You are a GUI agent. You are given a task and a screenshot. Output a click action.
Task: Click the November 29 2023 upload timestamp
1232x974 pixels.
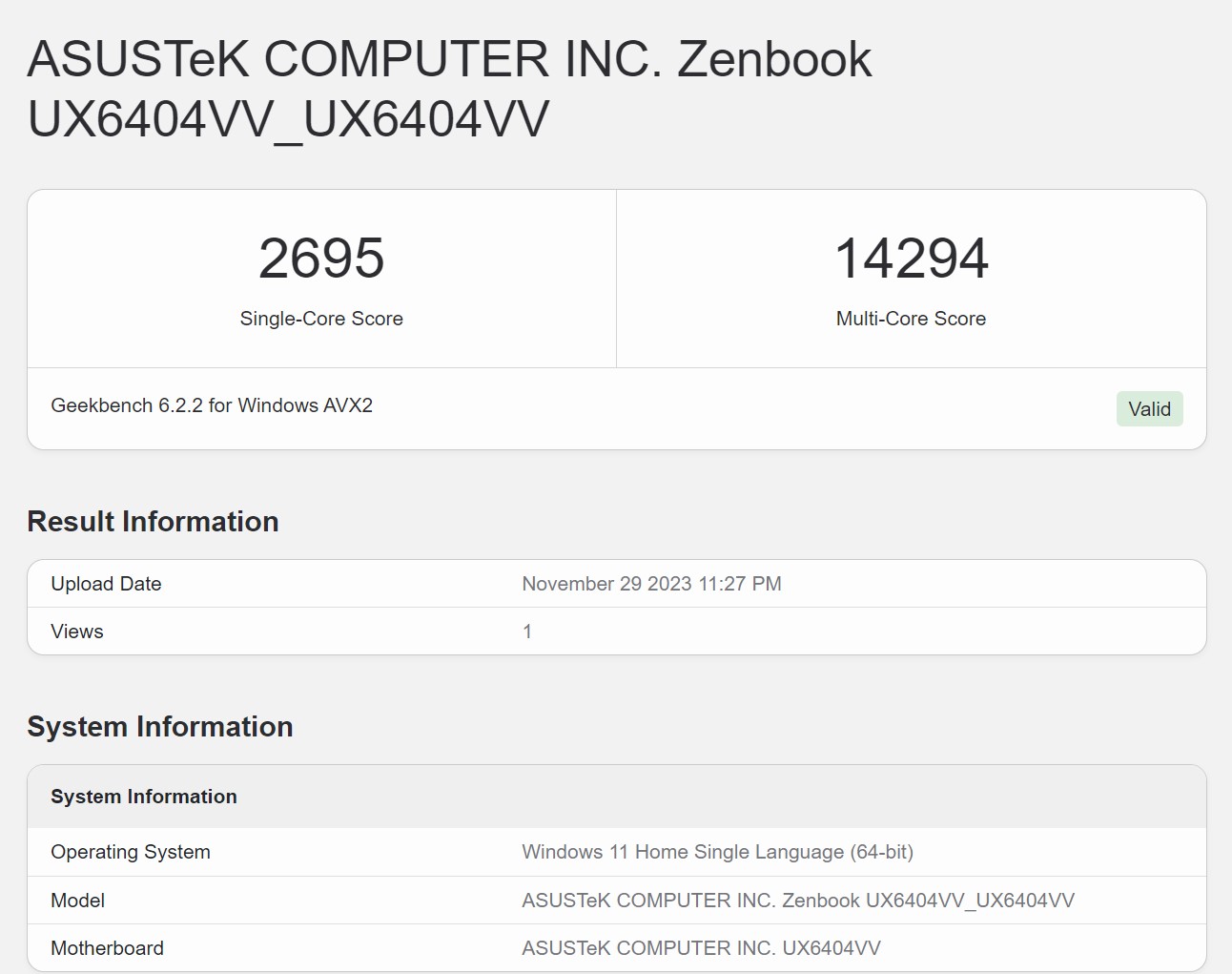[651, 584]
